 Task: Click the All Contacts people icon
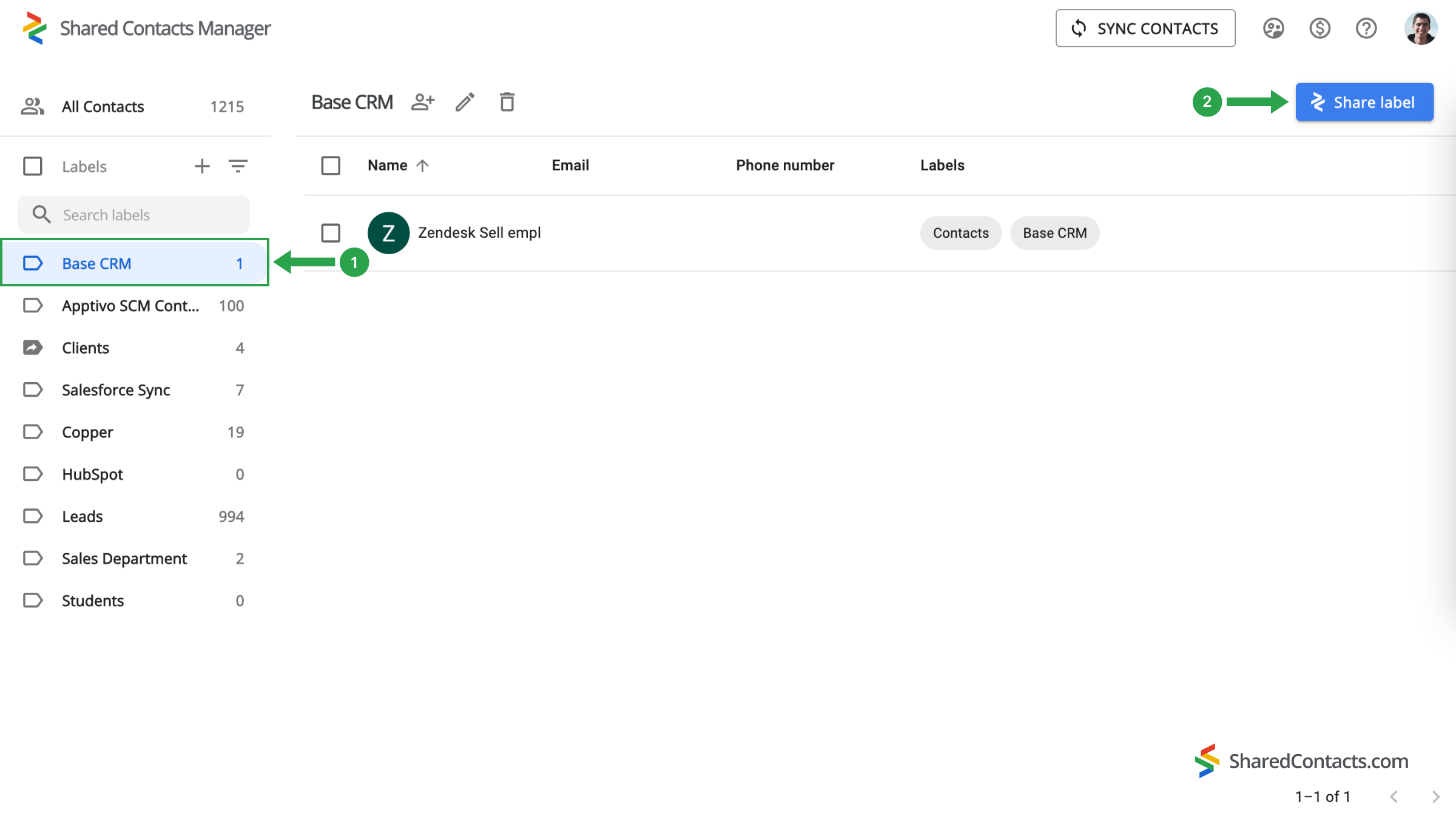click(33, 106)
